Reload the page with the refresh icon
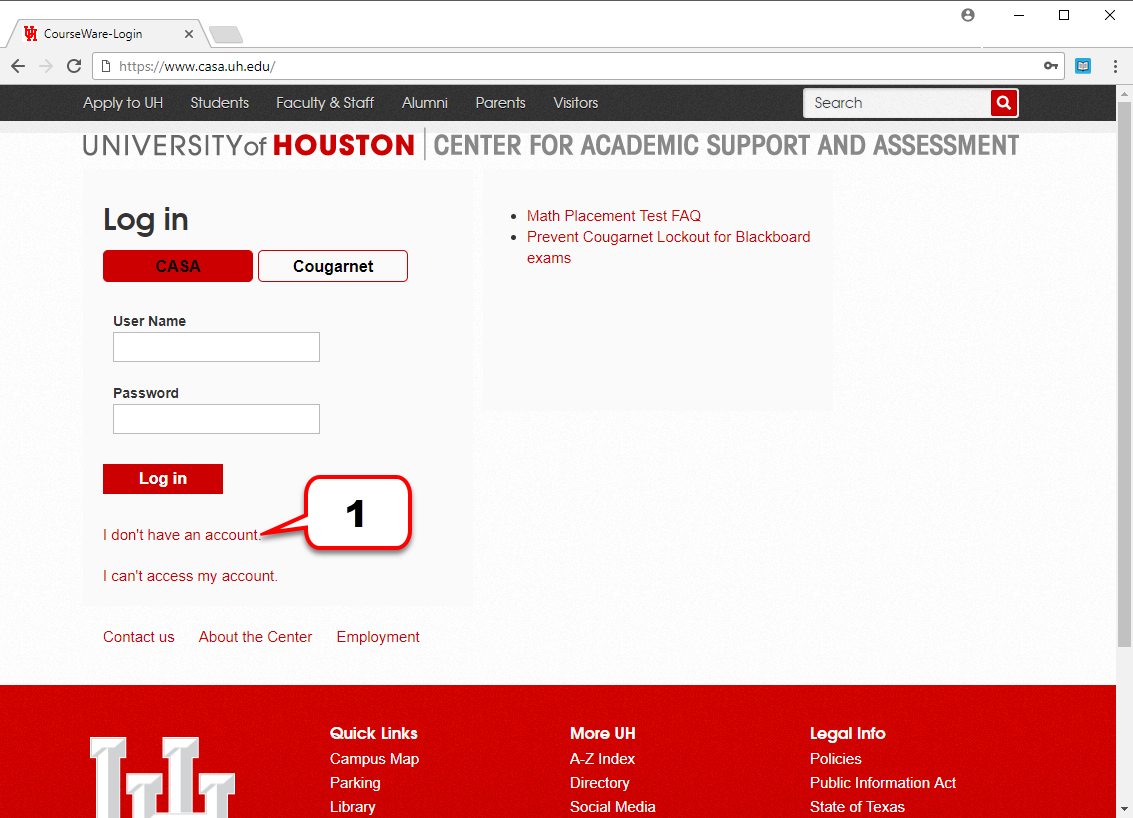 [x=74, y=66]
